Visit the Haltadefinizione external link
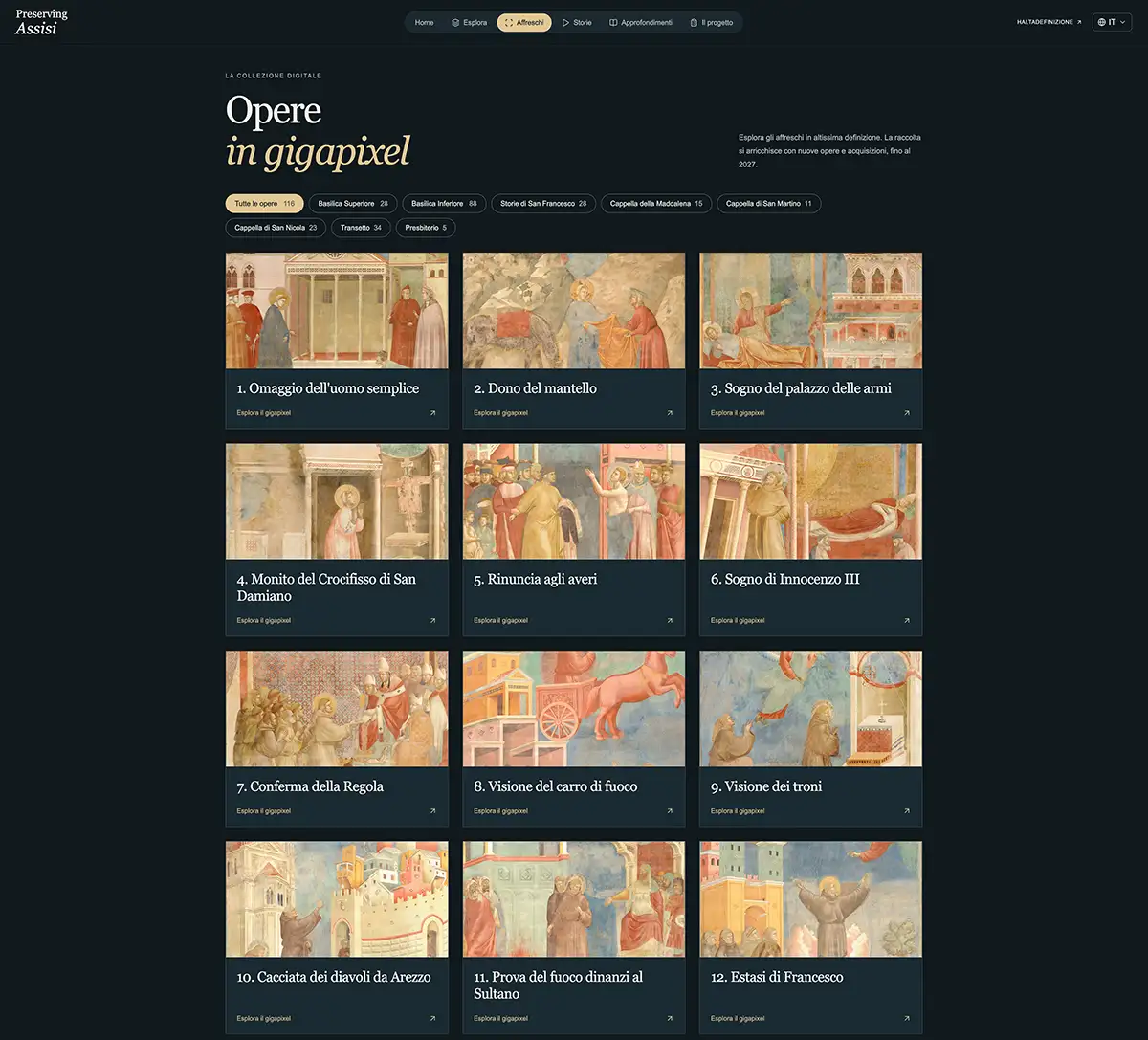Viewport: 1148px width, 1040px height. coord(1049,22)
